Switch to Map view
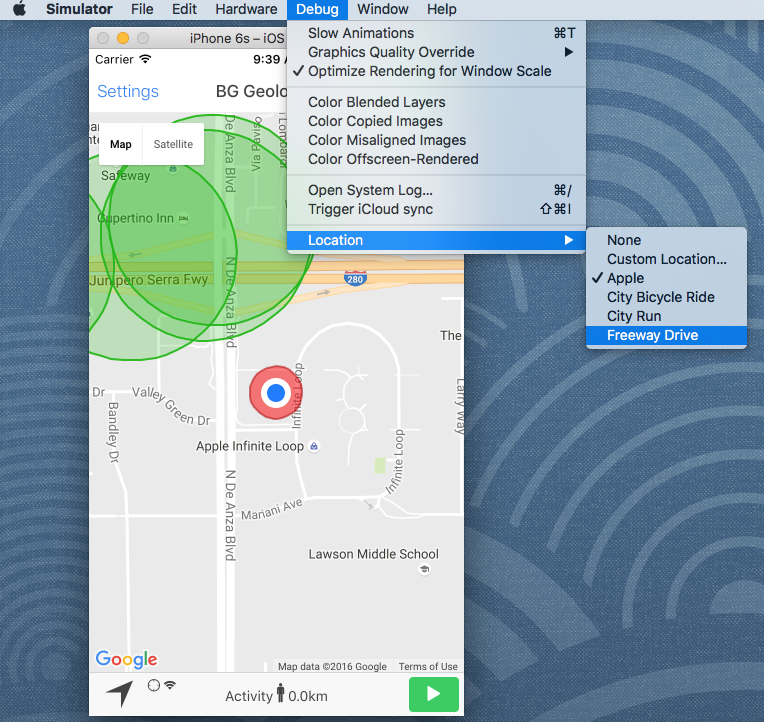The height and width of the screenshot is (722, 764). 120,144
